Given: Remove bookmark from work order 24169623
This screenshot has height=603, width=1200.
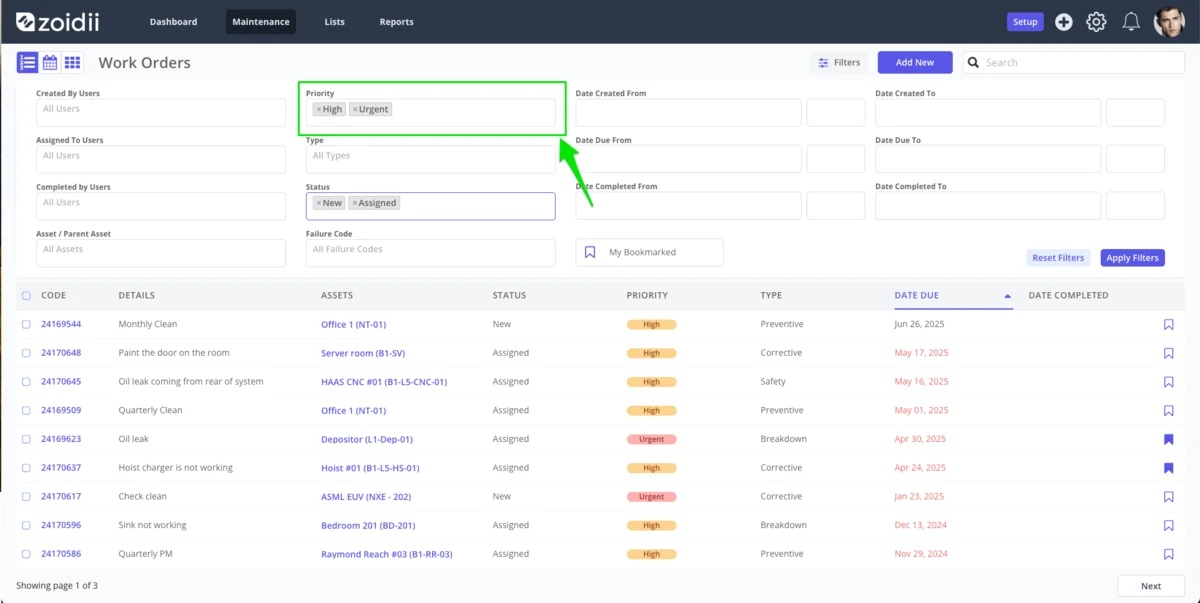Looking at the screenshot, I should [x=1169, y=439].
